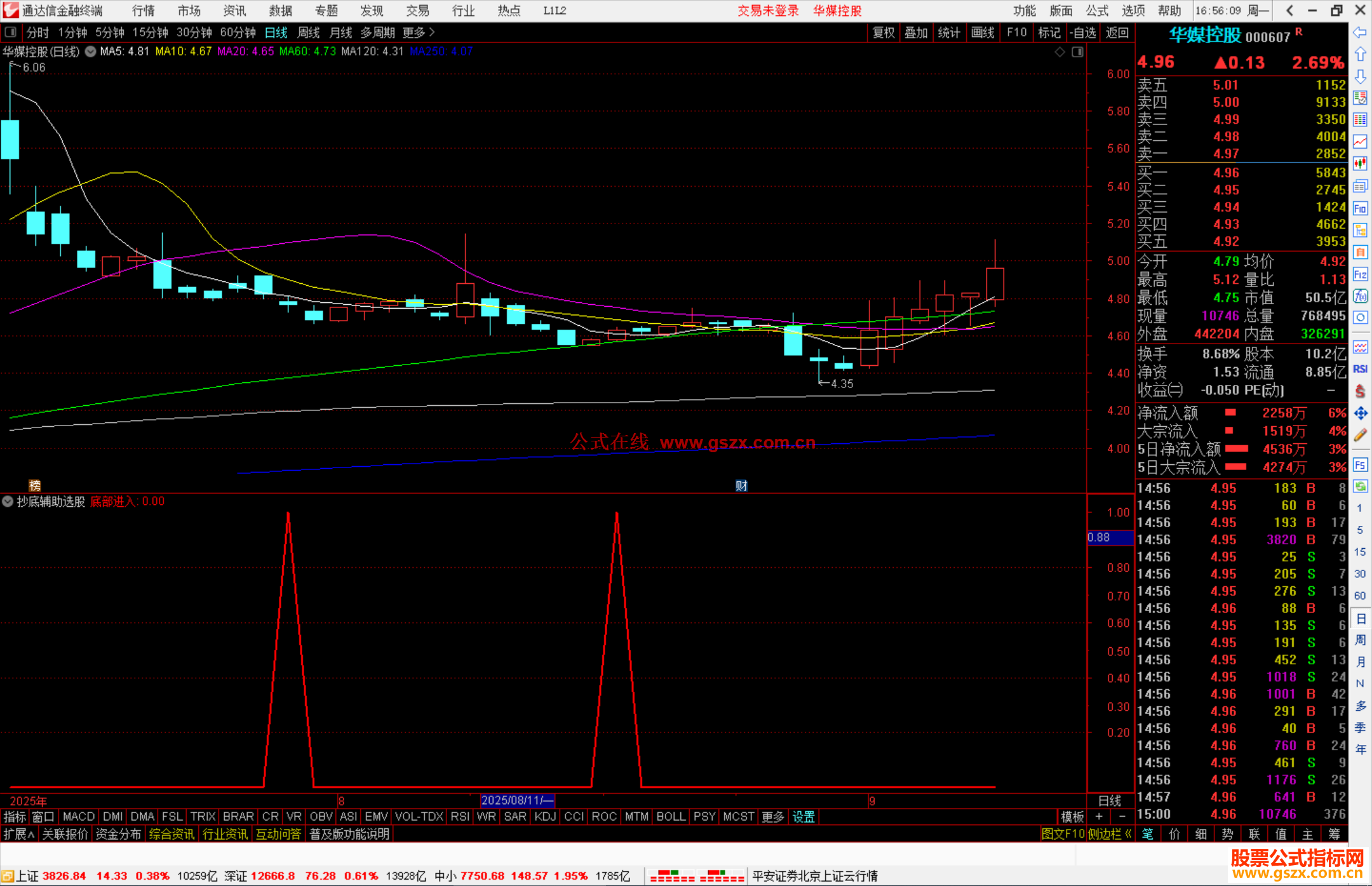Click the 返回 return button
The width and height of the screenshot is (1372, 886).
coord(1117,32)
